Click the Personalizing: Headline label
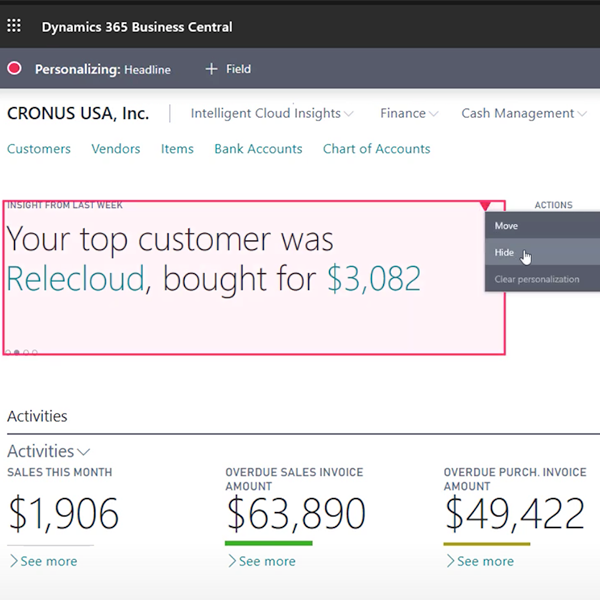The width and height of the screenshot is (600, 600). tap(103, 69)
